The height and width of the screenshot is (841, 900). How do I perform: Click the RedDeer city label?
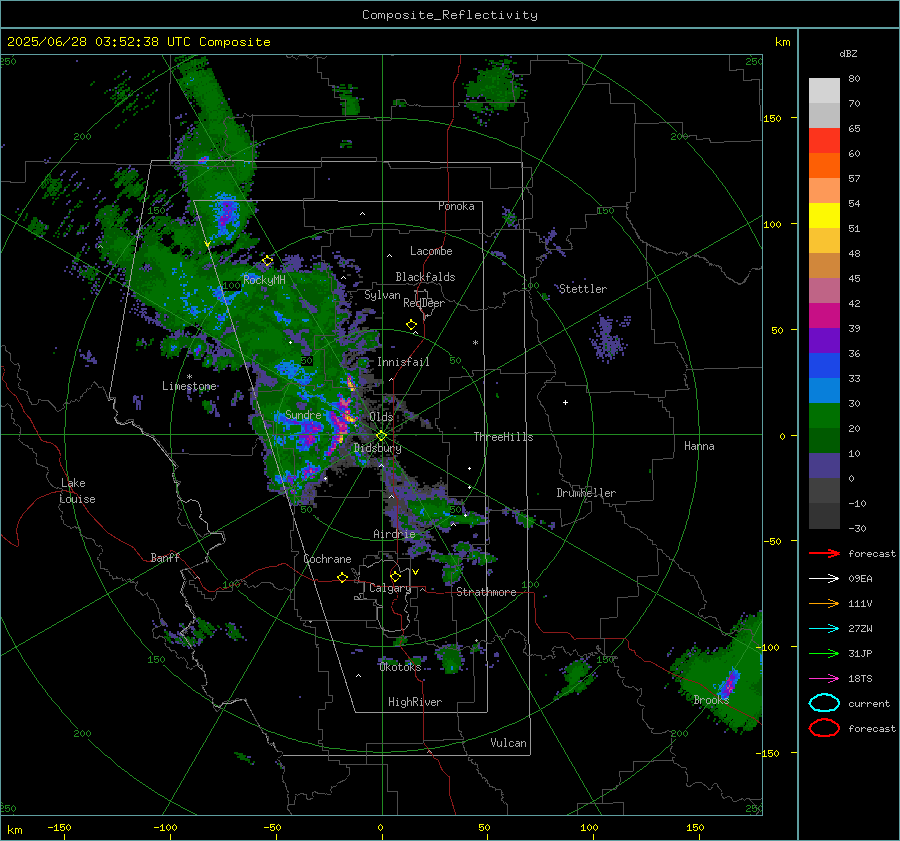tap(424, 303)
